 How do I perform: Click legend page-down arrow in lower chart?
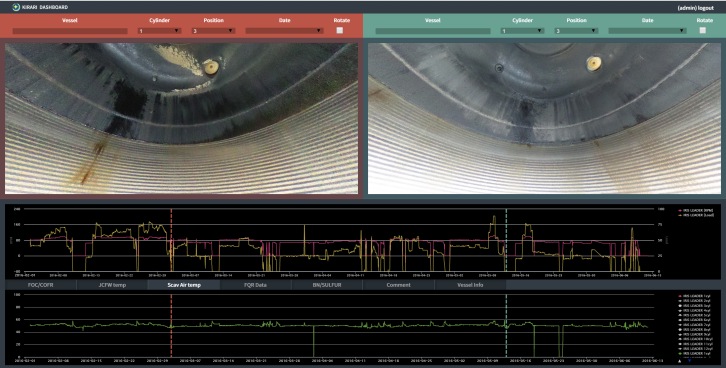point(689,361)
